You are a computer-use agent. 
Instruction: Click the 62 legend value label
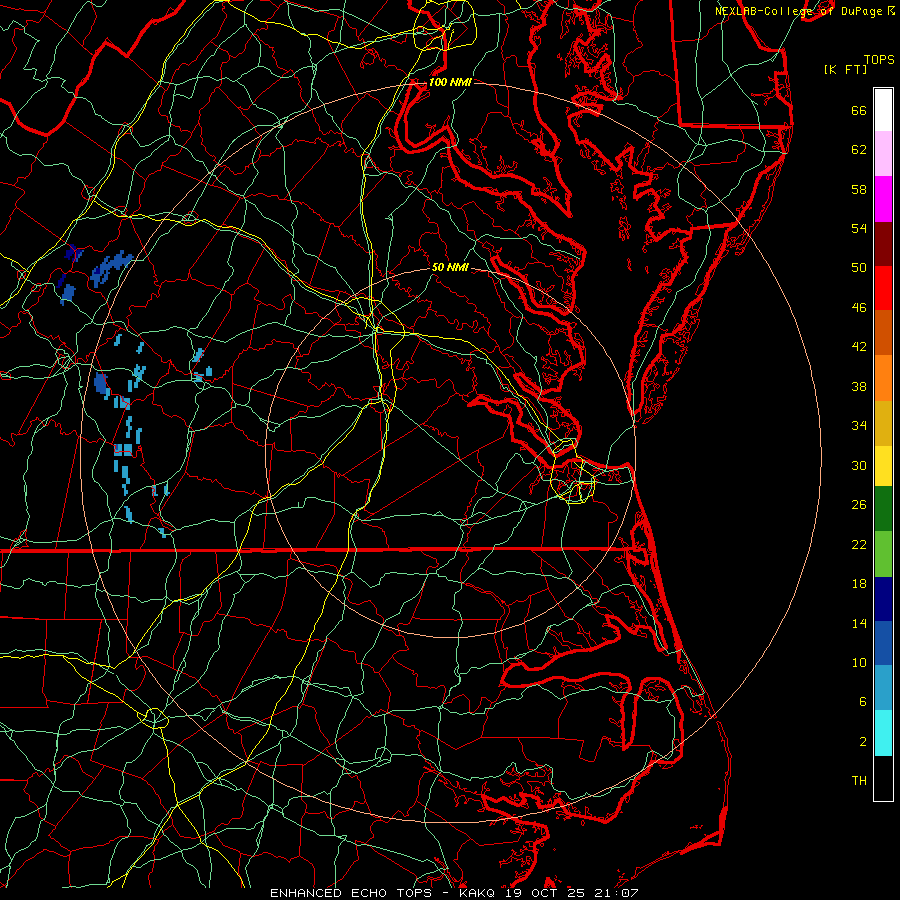pyautogui.click(x=859, y=150)
